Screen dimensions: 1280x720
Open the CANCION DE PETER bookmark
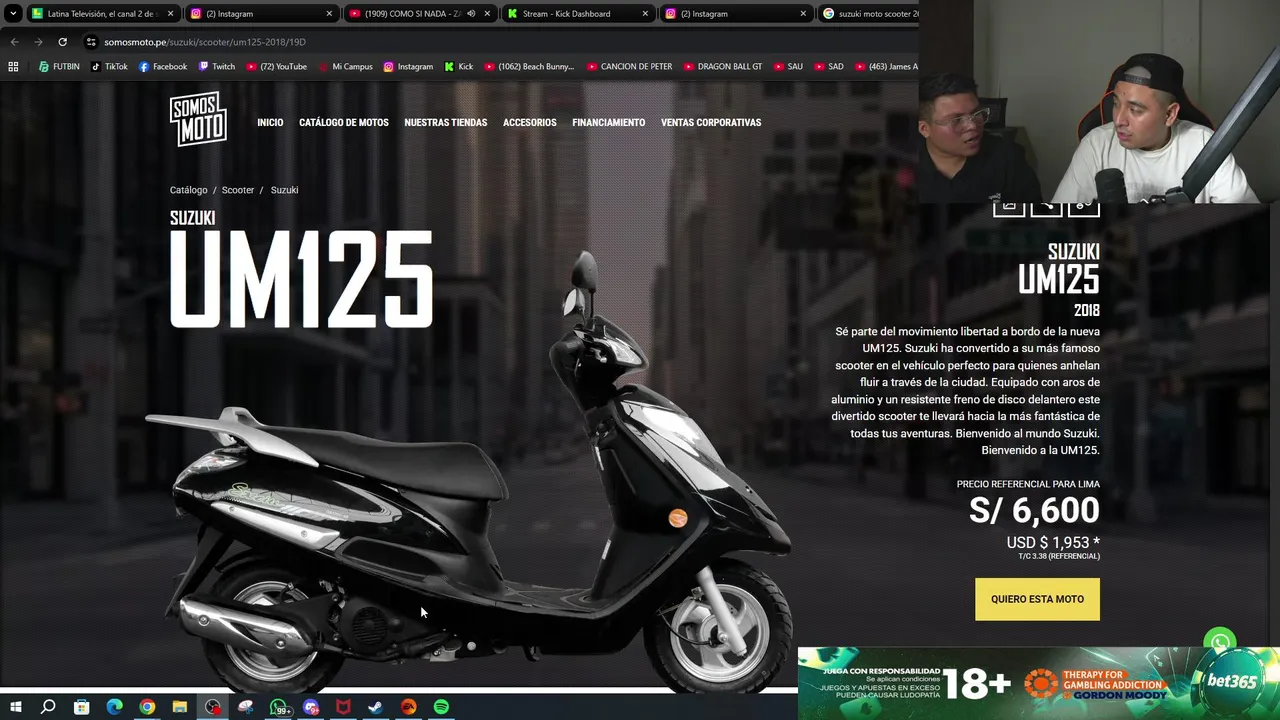(629, 67)
